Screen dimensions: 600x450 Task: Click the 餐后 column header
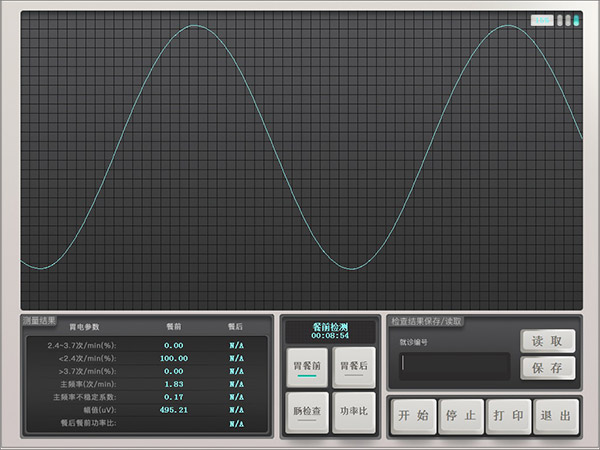(235, 326)
